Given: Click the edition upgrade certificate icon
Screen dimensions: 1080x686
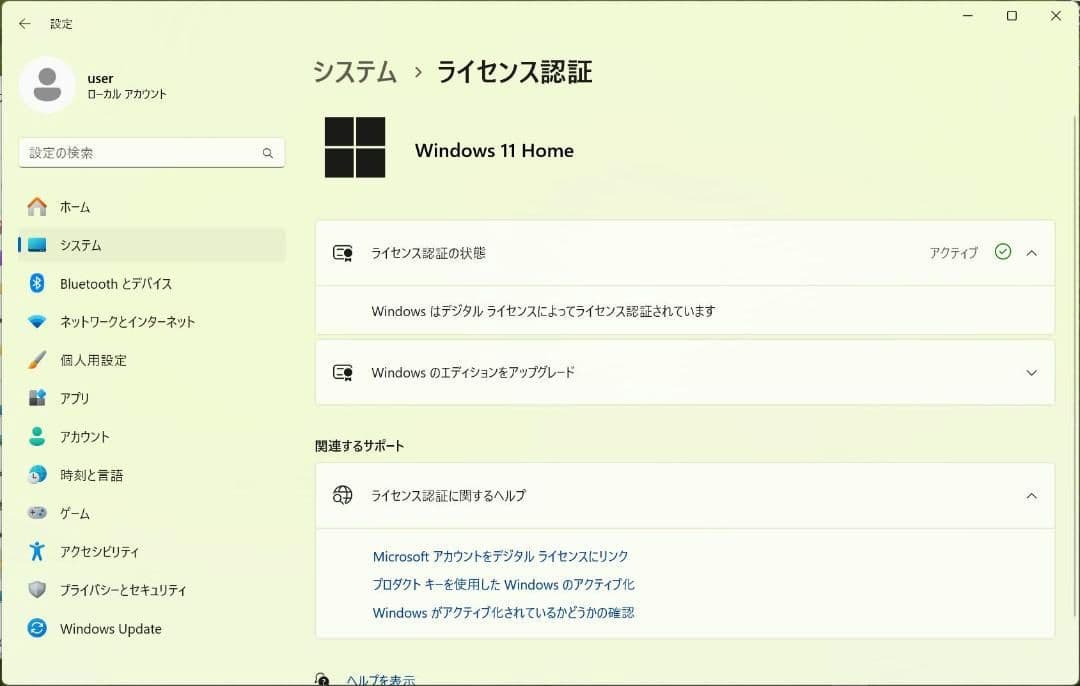Looking at the screenshot, I should pos(342,373).
